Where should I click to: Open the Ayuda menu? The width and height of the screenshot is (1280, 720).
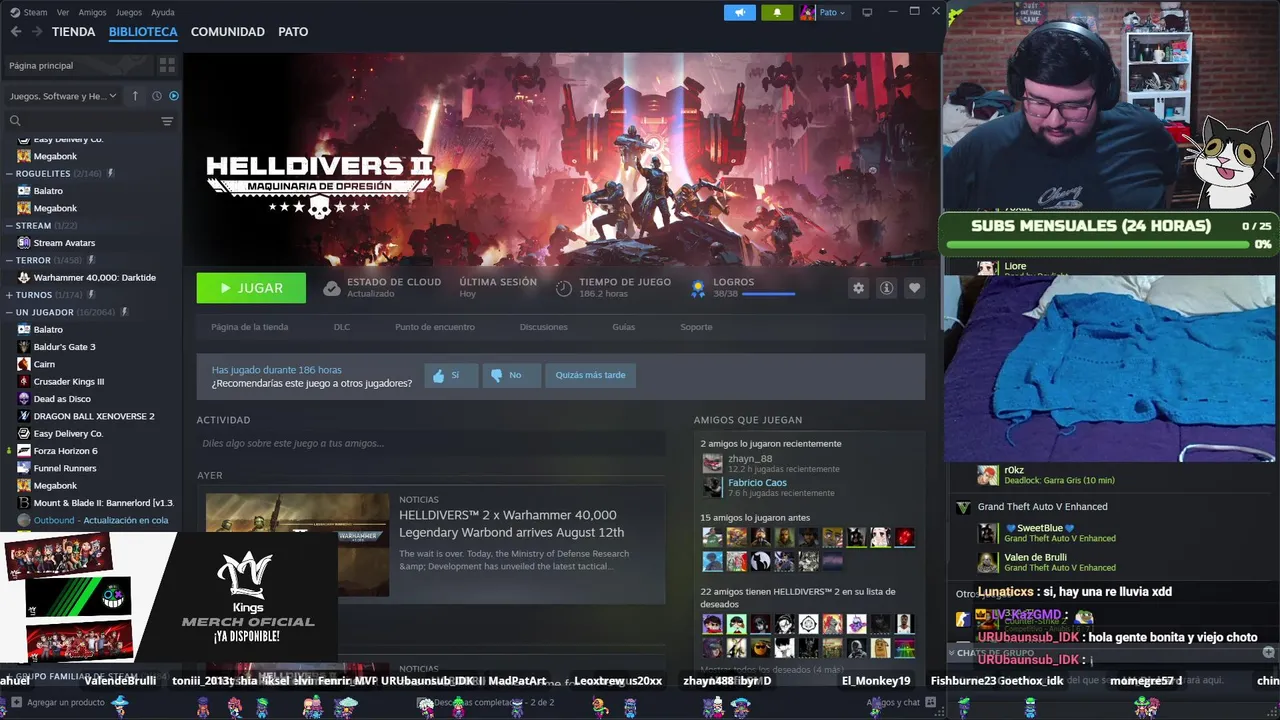point(162,12)
